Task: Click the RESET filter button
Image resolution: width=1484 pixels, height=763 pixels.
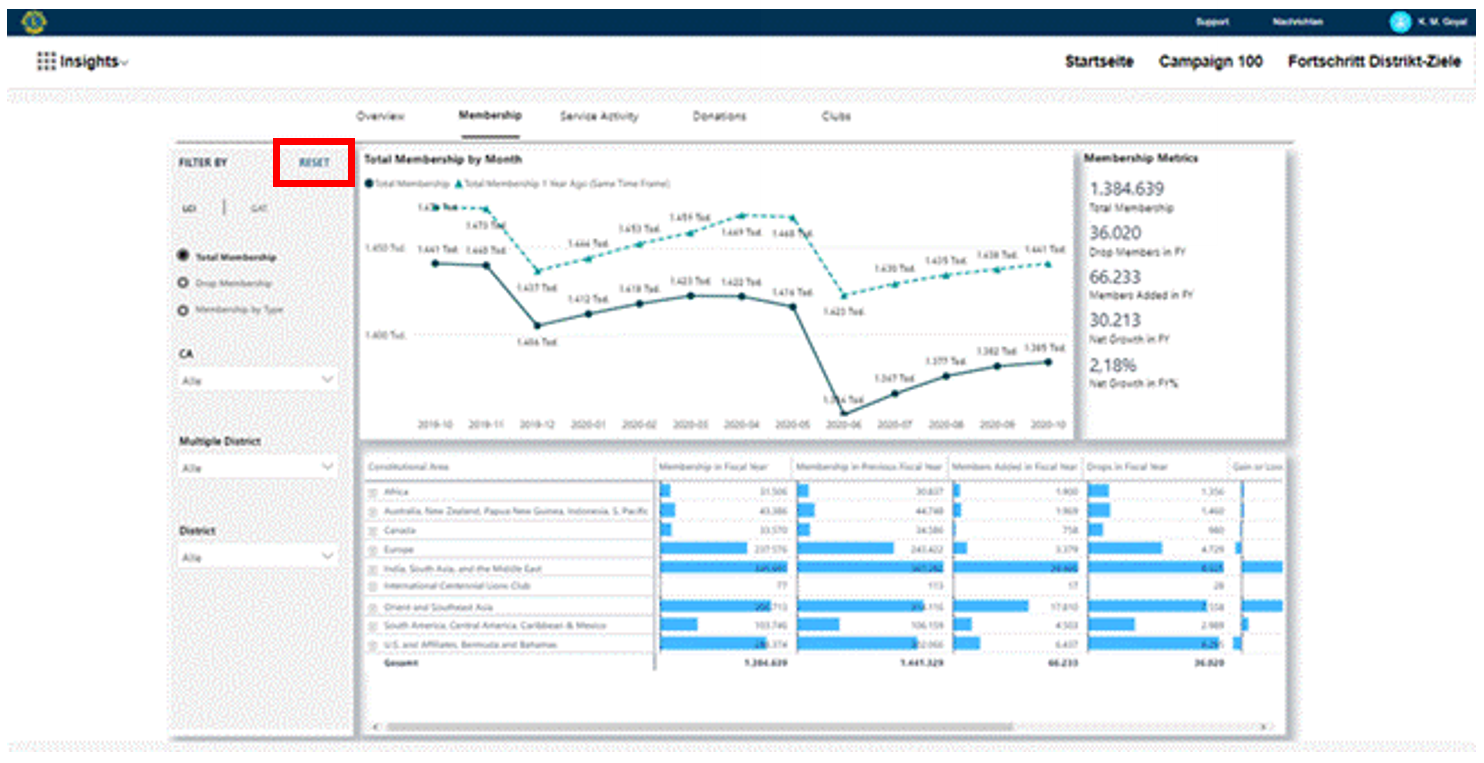Action: click(x=314, y=162)
